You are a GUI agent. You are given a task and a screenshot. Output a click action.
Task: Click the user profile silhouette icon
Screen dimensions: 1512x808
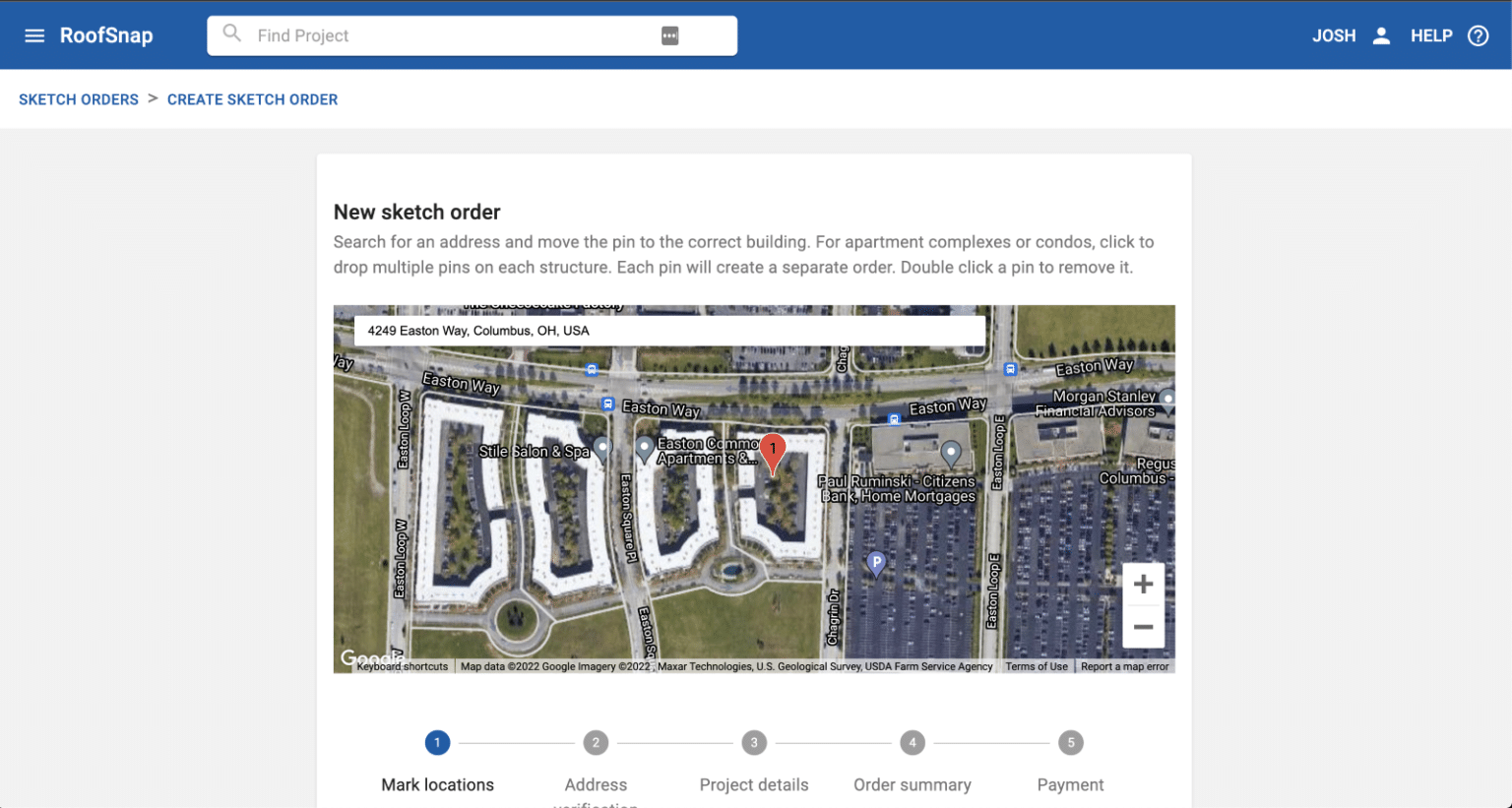point(1381,35)
